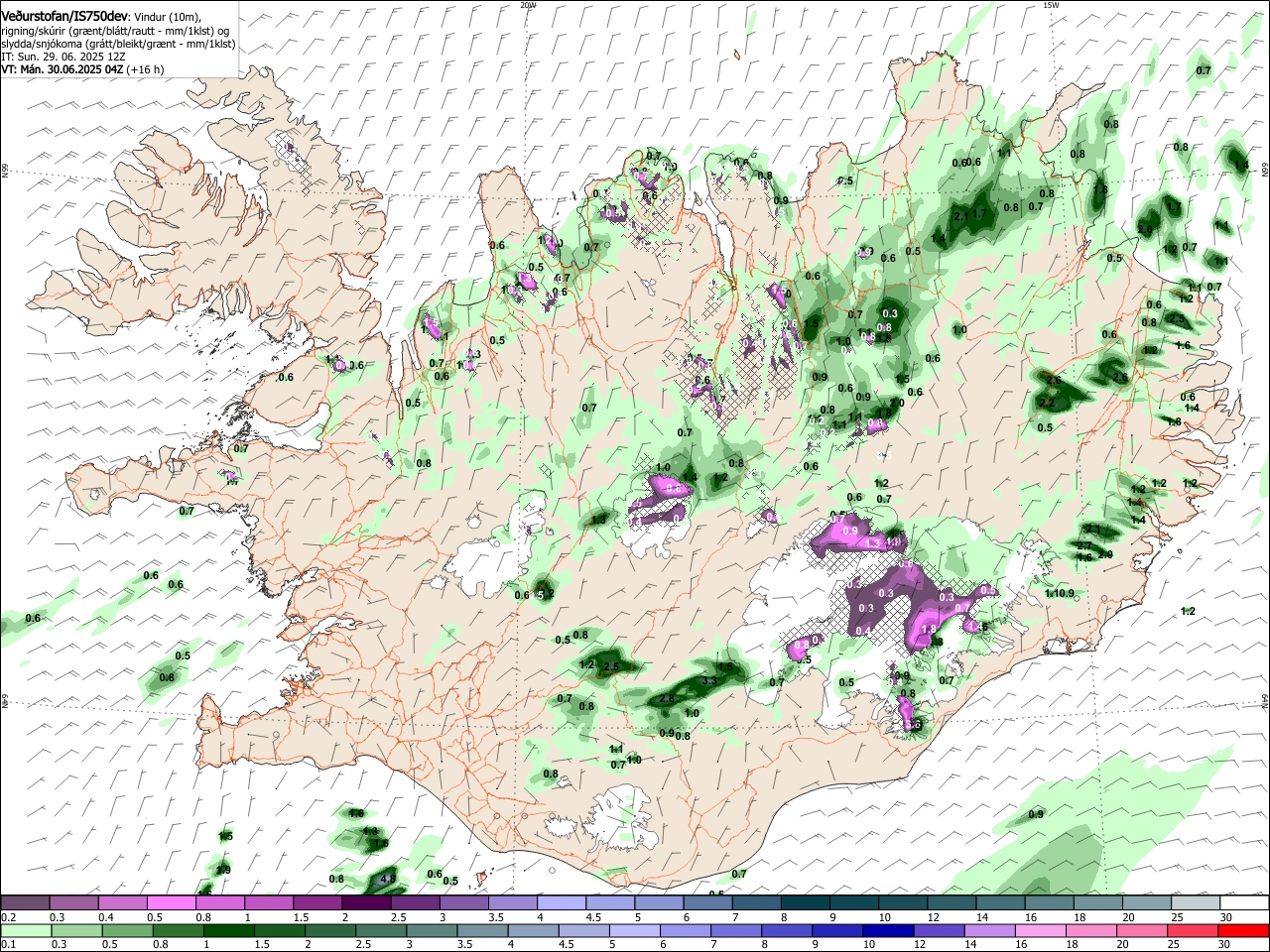Select the 0.5–0.8 bright pink snow swatch
Image resolution: width=1270 pixels, height=952 pixels.
point(171,903)
